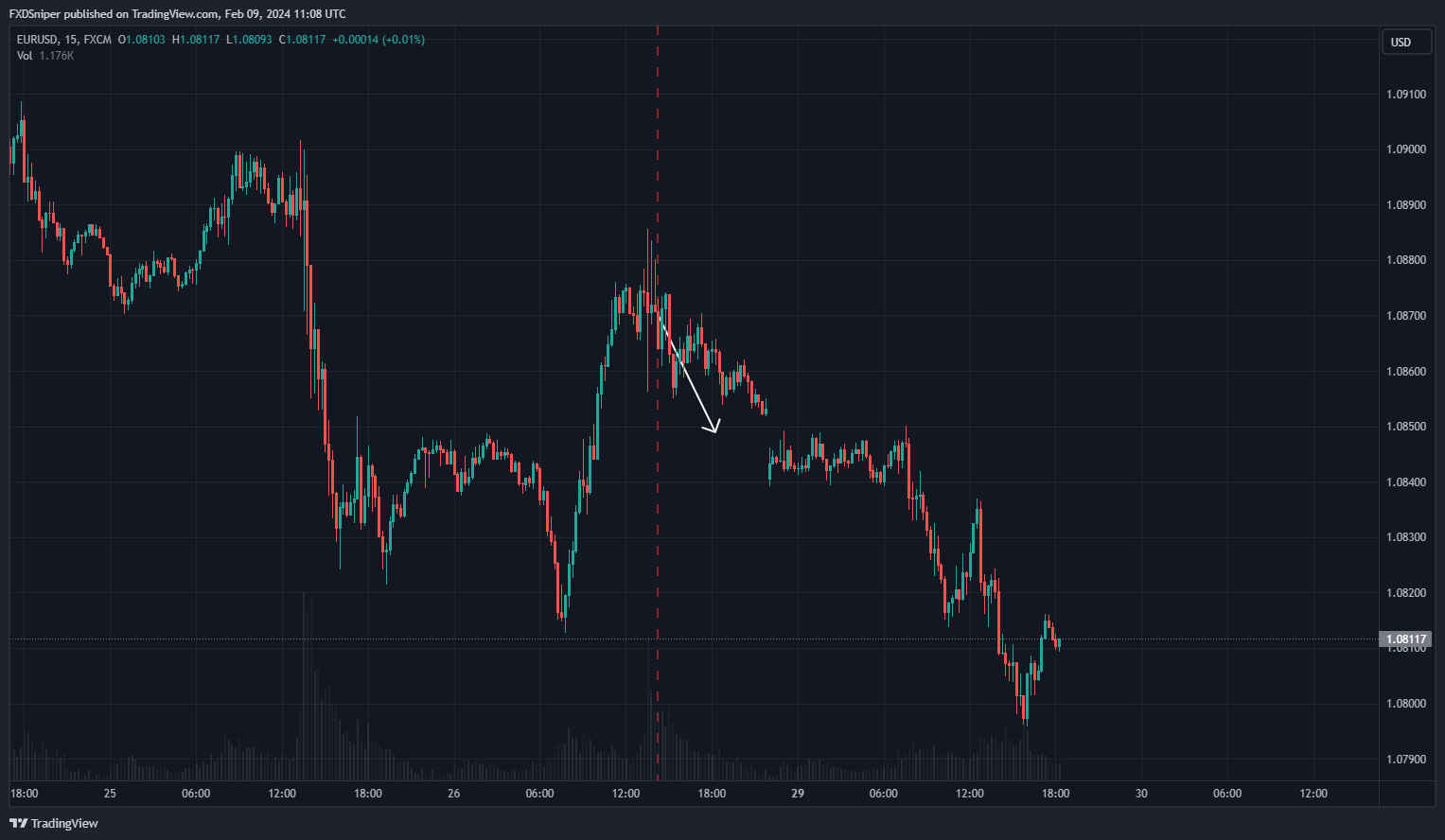The width and height of the screenshot is (1445, 840).
Task: Click the 29 date label on time axis
Action: (798, 794)
